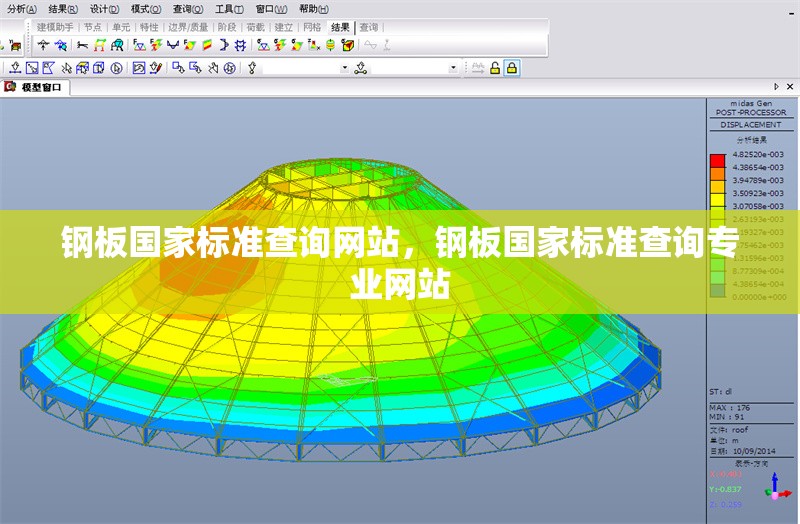
Task: Click the view axis triad icon
Action: click(776, 487)
